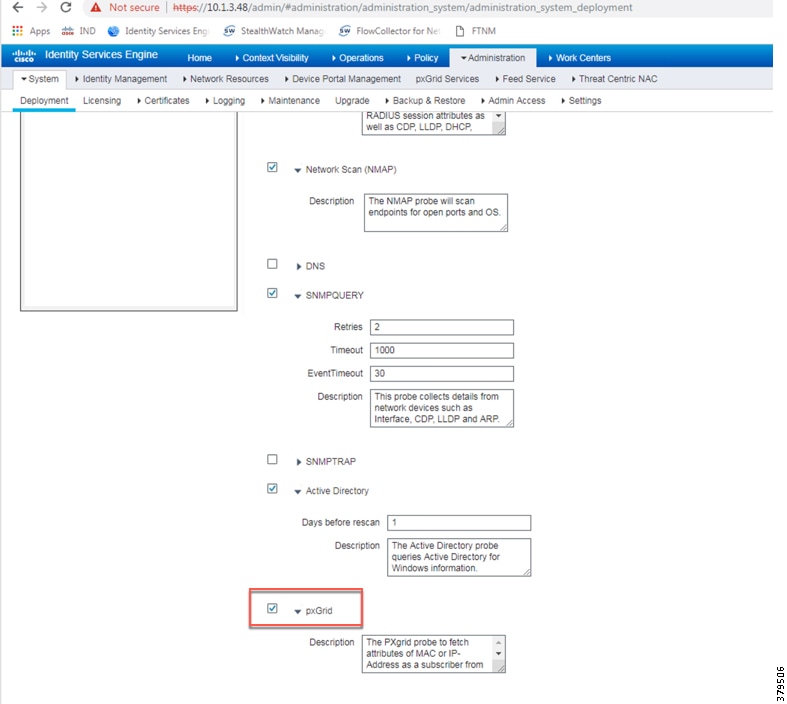
Task: Click the Active Directory Description text area
Action: point(459,557)
